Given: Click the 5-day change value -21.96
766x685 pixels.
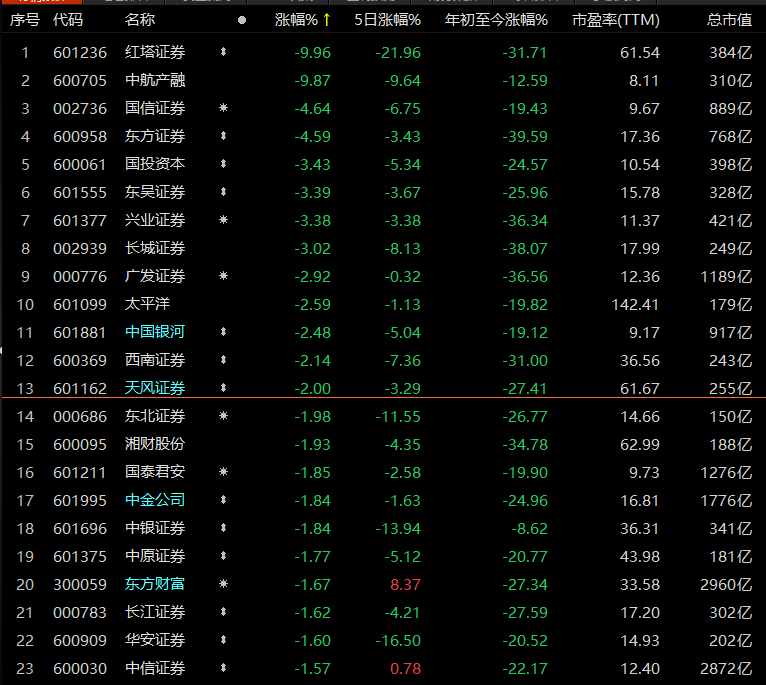Looking at the screenshot, I should 398,53.
